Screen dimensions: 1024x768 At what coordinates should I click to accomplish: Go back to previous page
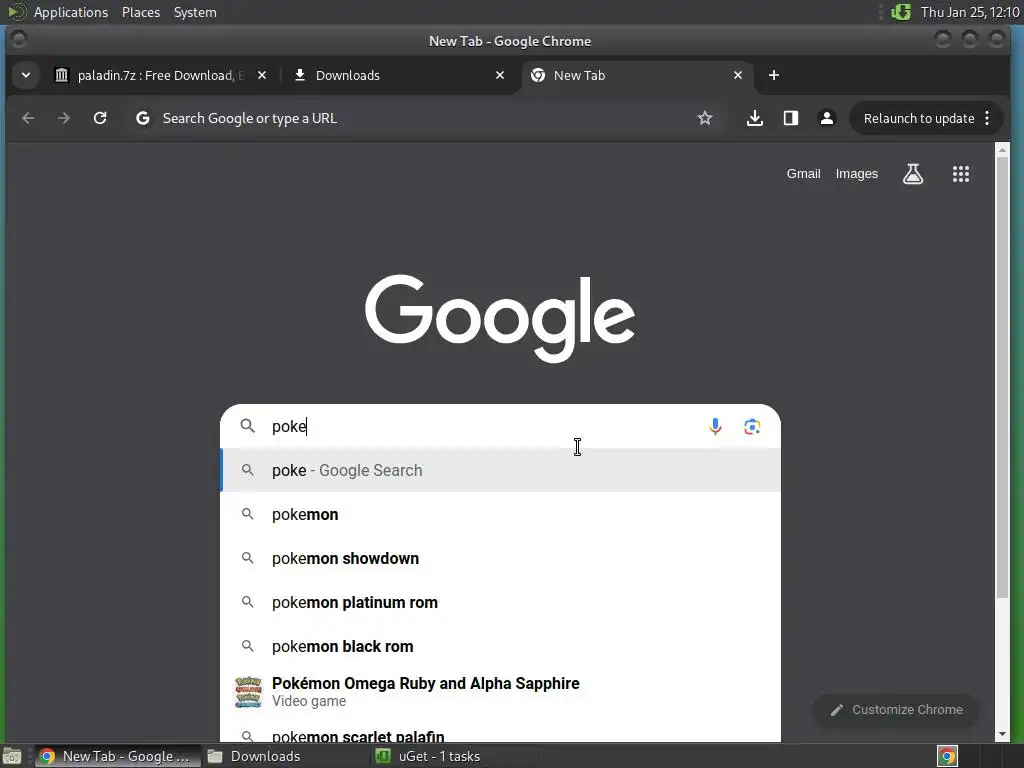[x=28, y=118]
